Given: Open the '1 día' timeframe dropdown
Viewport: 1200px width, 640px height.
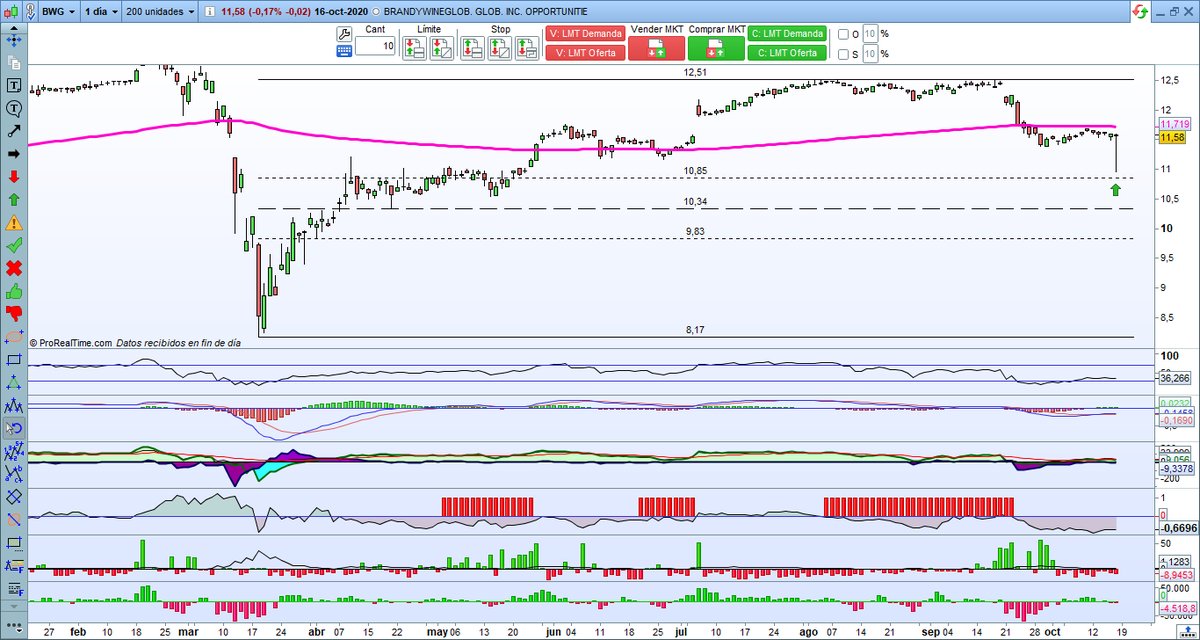Looking at the screenshot, I should pos(101,11).
